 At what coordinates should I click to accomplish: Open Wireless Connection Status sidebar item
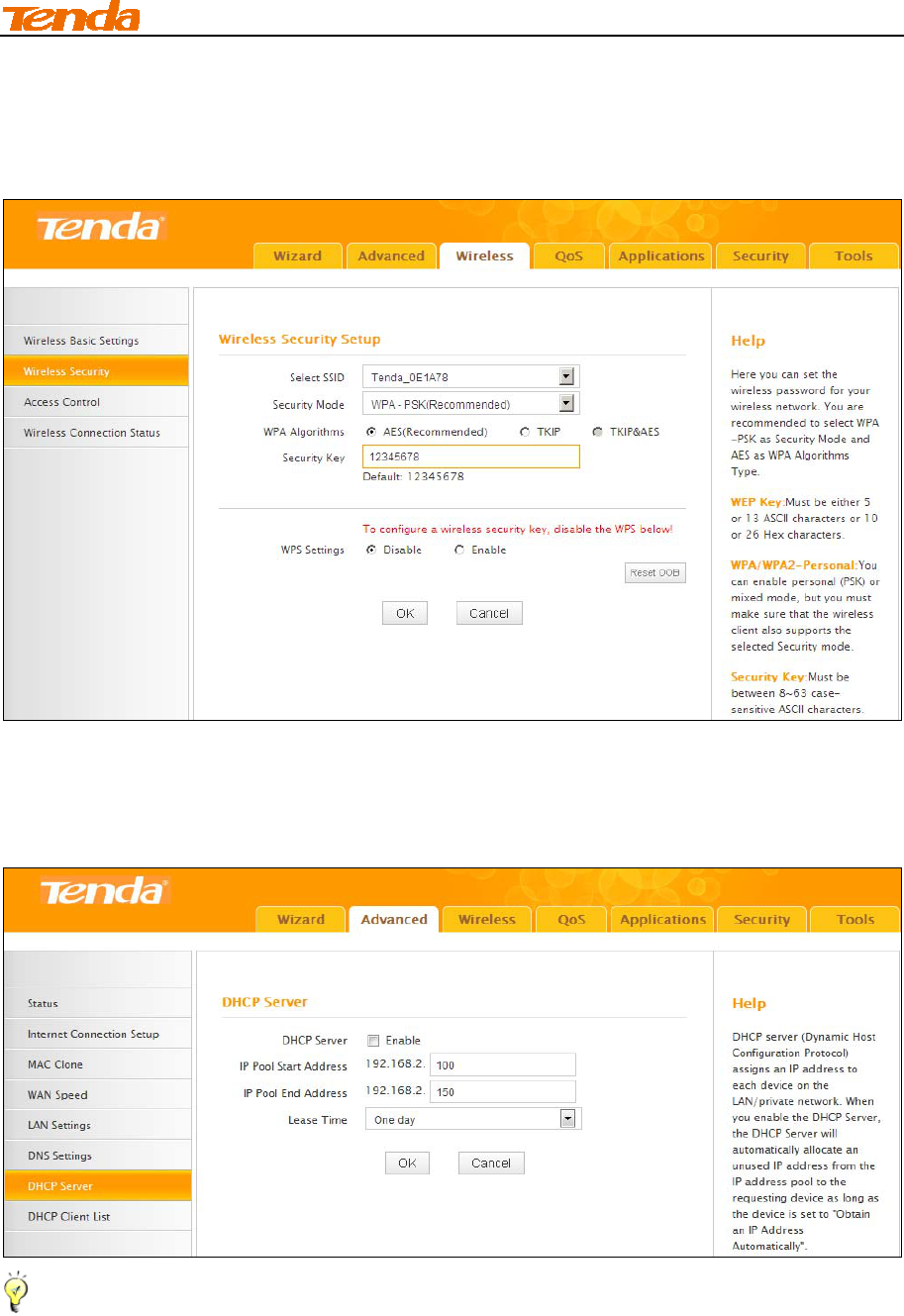(96, 433)
